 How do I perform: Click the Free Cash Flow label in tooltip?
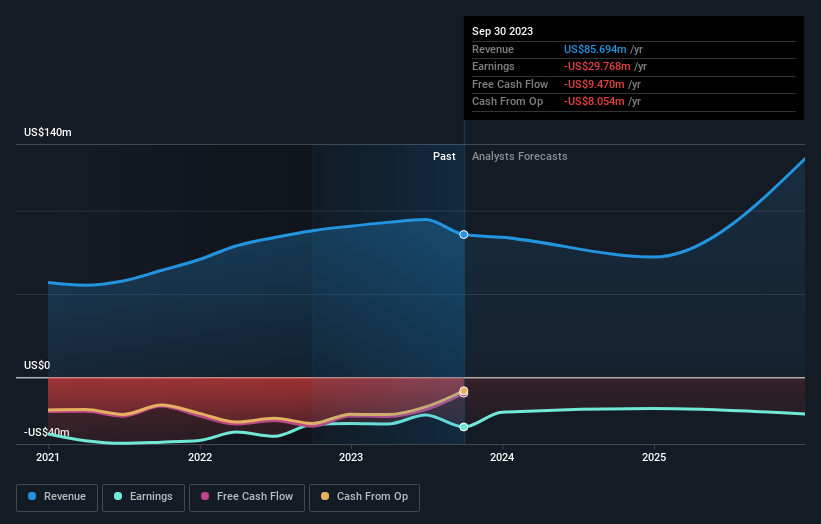510,84
